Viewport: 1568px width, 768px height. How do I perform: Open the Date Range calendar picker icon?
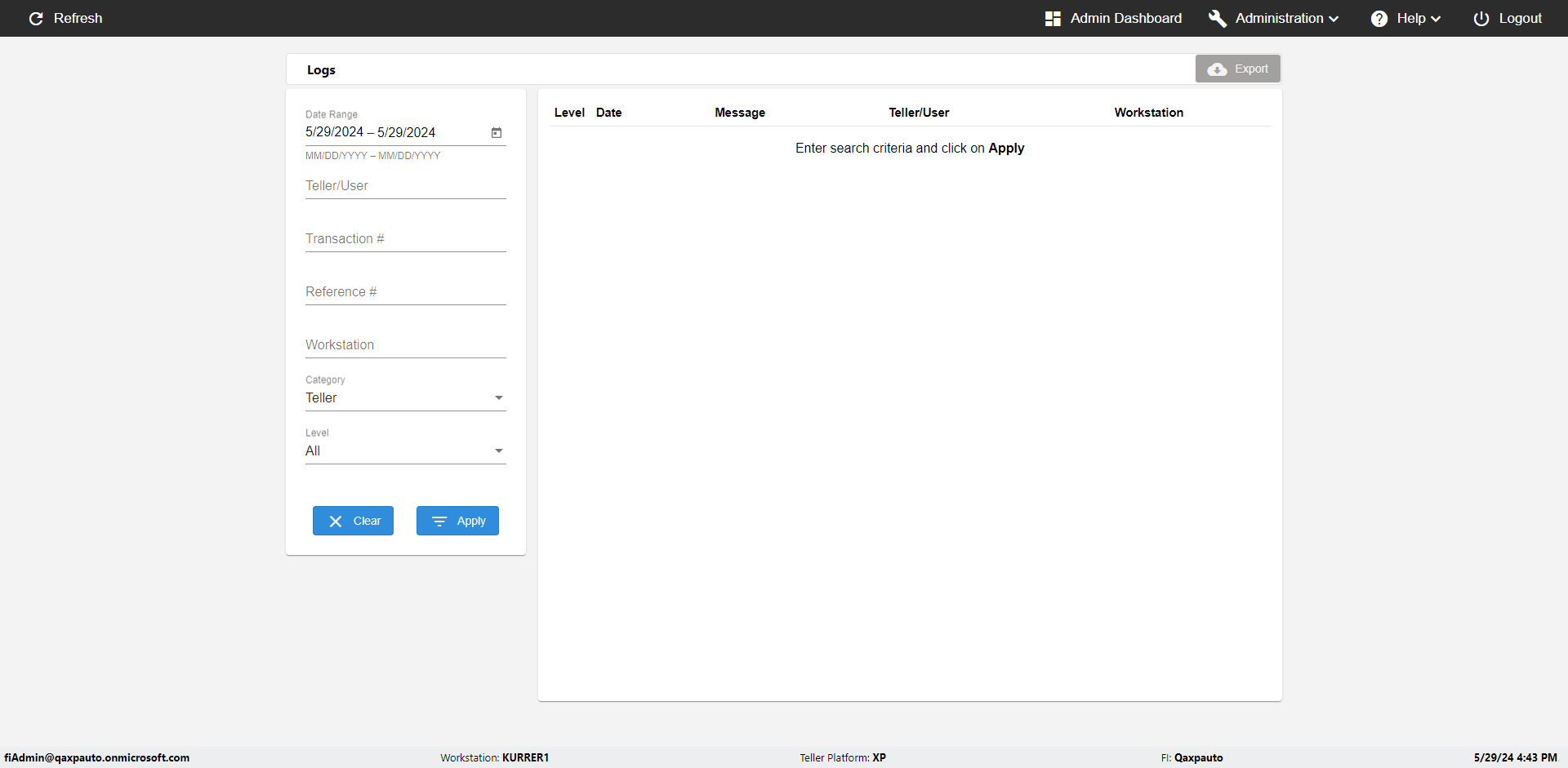(497, 132)
